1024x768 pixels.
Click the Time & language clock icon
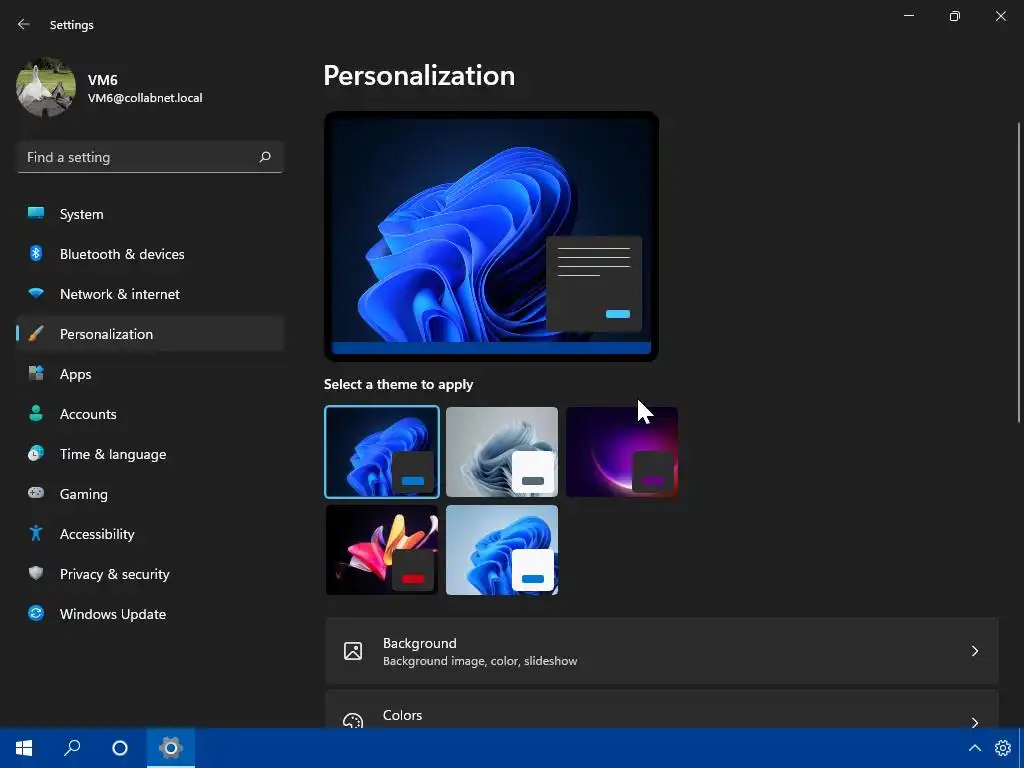coord(36,453)
